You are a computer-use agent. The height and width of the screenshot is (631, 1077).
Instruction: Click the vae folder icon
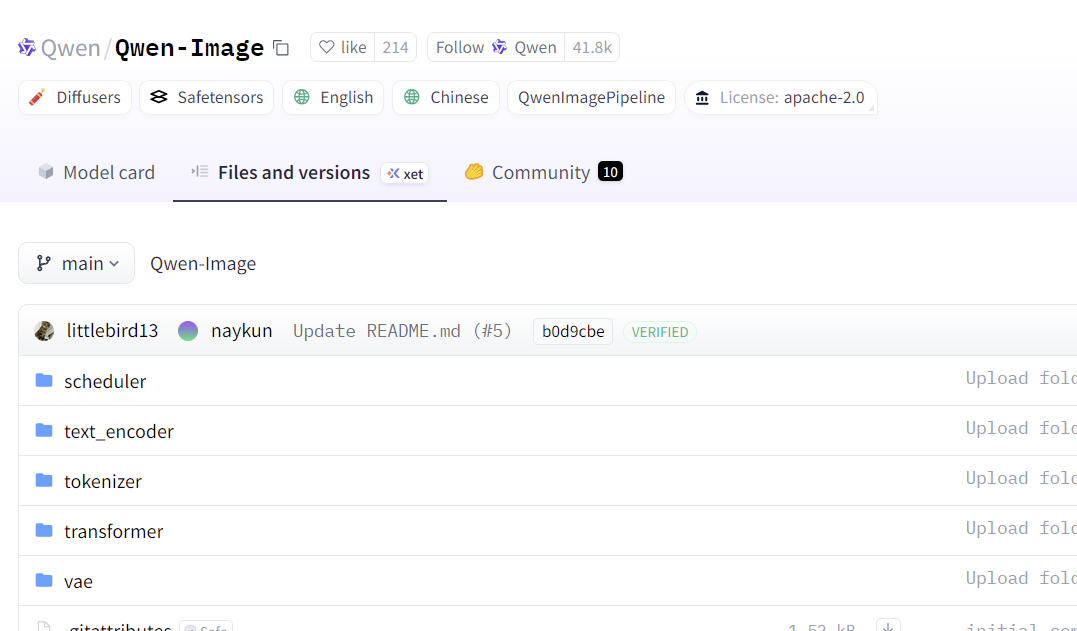(x=44, y=581)
